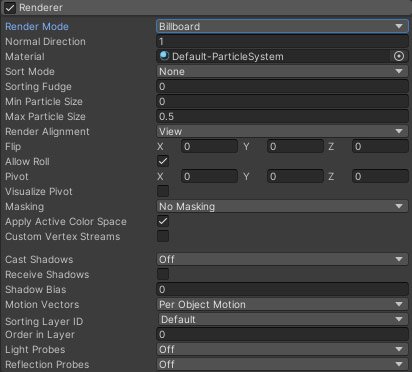Open the Render Mode Billboard dropdown
The image size is (412, 372).
(x=282, y=26)
